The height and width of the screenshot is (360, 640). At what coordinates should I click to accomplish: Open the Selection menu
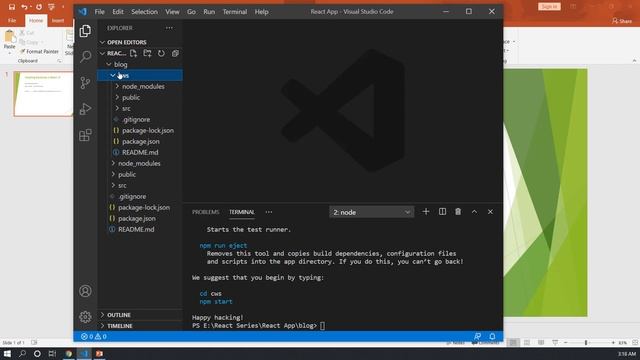(x=144, y=12)
